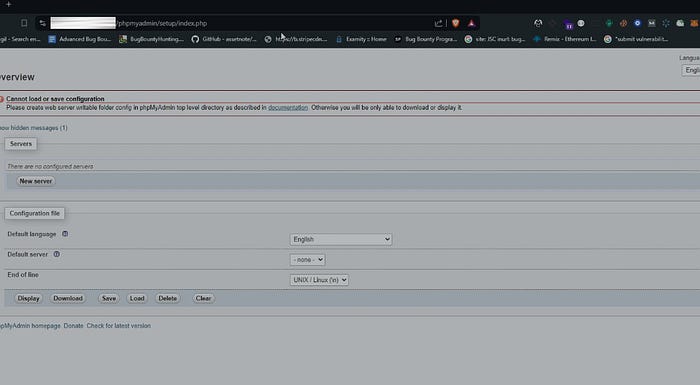The height and width of the screenshot is (385, 700).
Task: Click 'There are no configured servers' text
Action: pyautogui.click(x=50, y=167)
